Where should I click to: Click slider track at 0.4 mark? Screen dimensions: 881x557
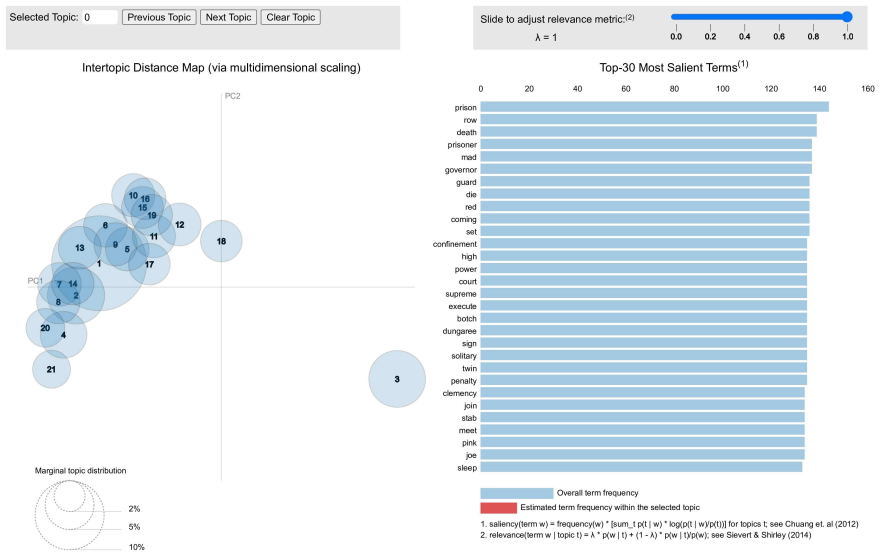[744, 17]
